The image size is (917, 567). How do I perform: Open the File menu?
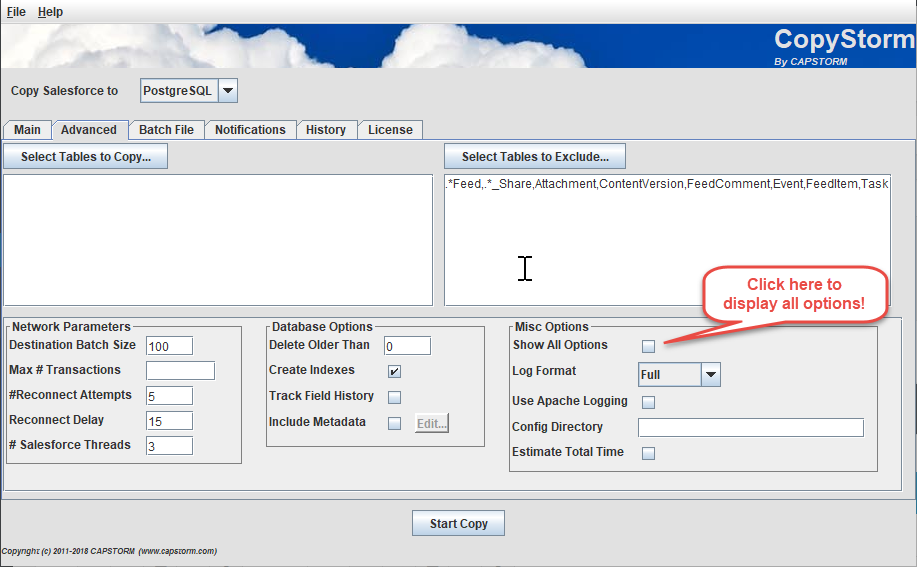[16, 12]
